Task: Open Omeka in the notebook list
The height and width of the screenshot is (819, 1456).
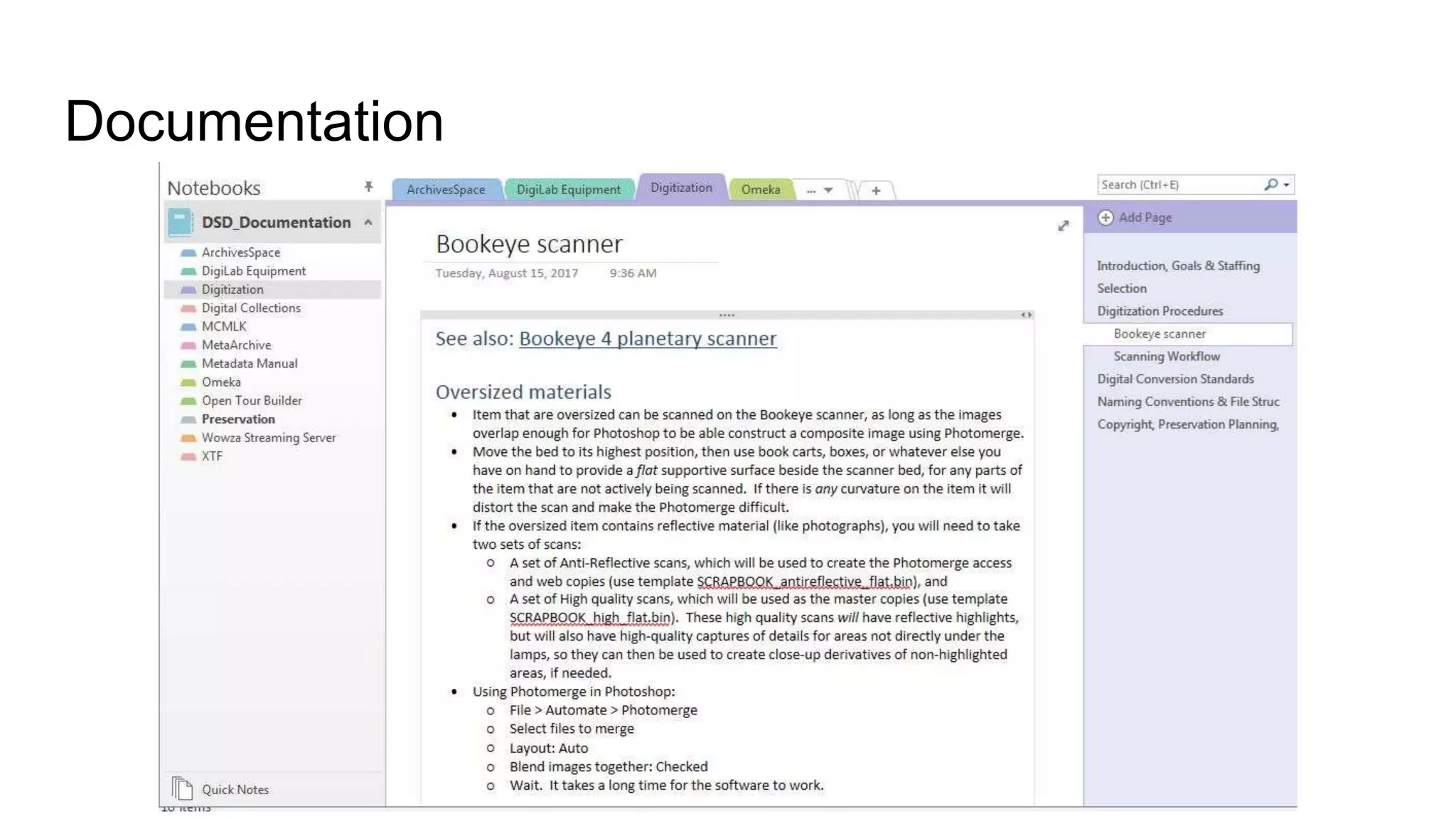Action: point(221,382)
